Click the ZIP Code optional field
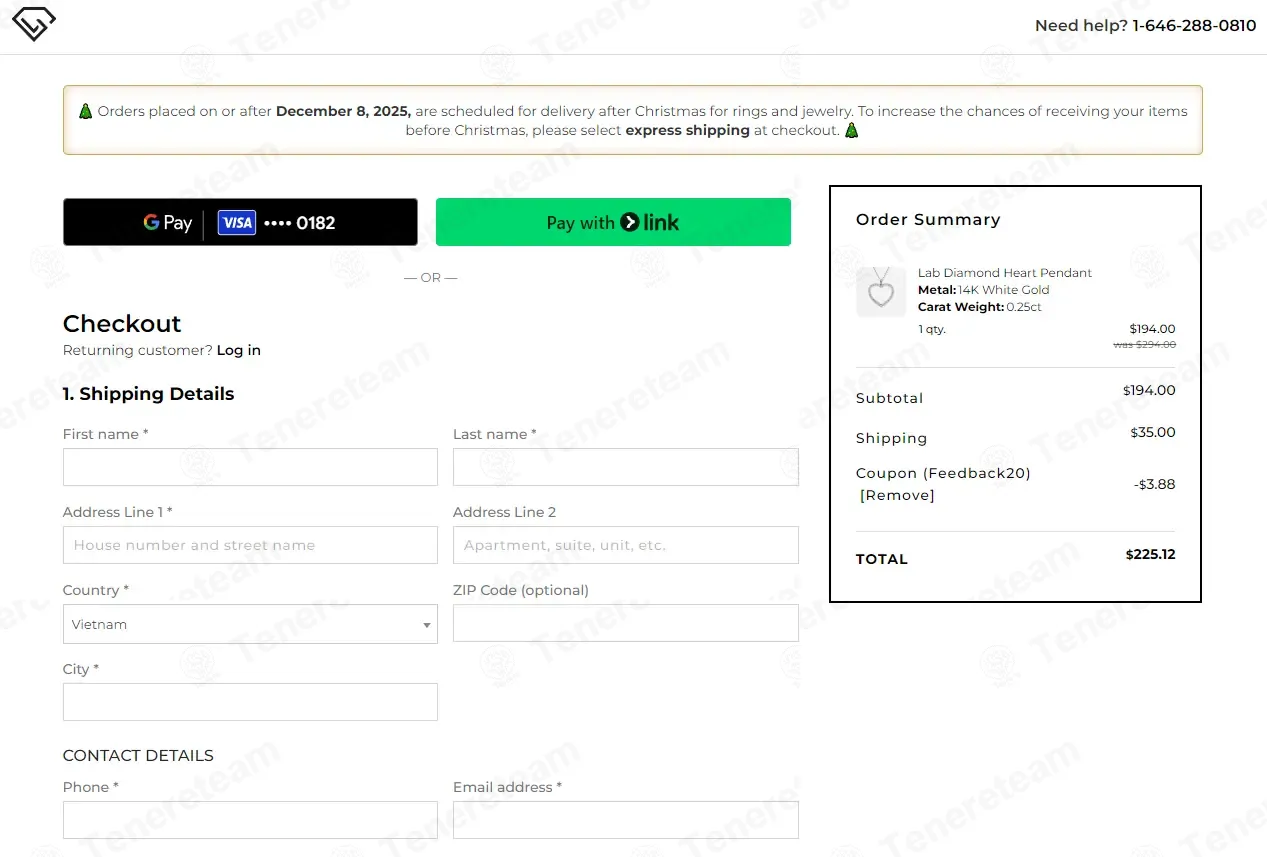The width and height of the screenshot is (1267, 857). coord(626,623)
